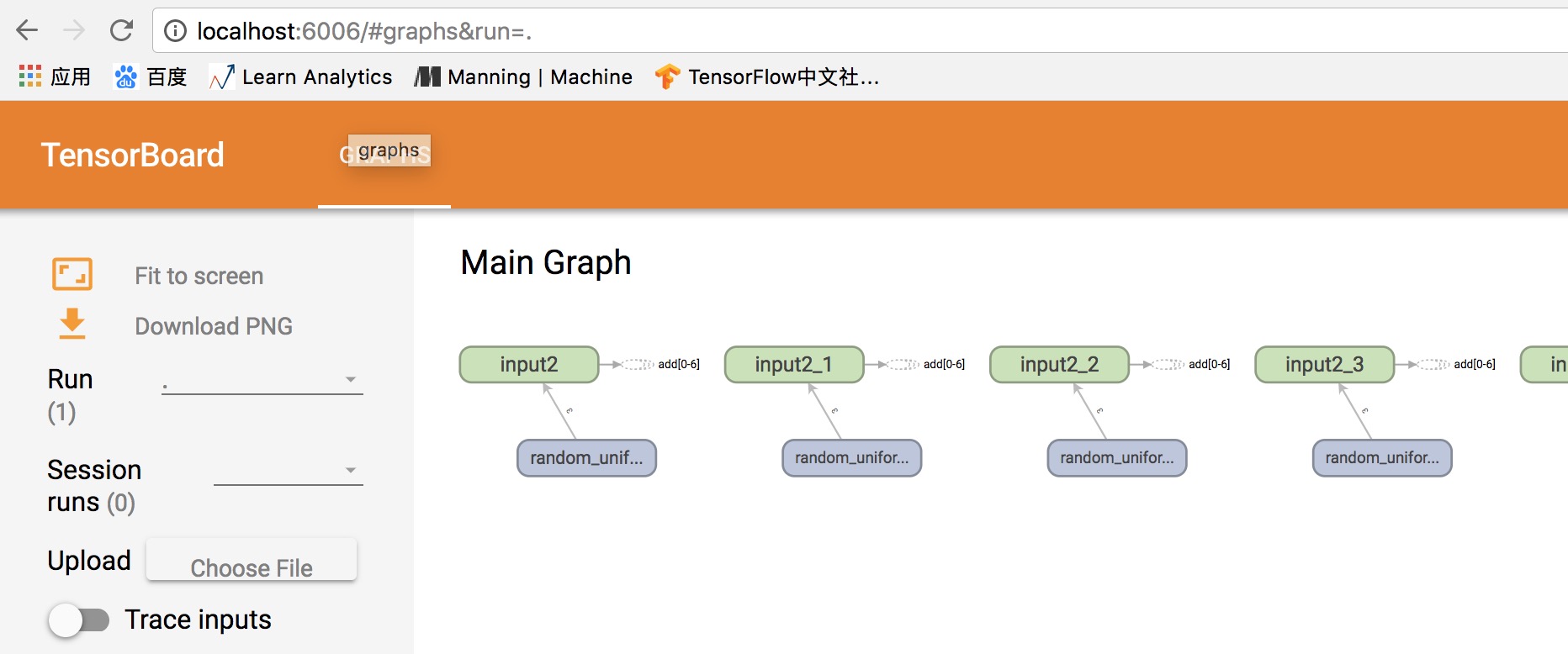Open the Run dropdown
Image resolution: width=1568 pixels, height=654 pixels.
262,380
